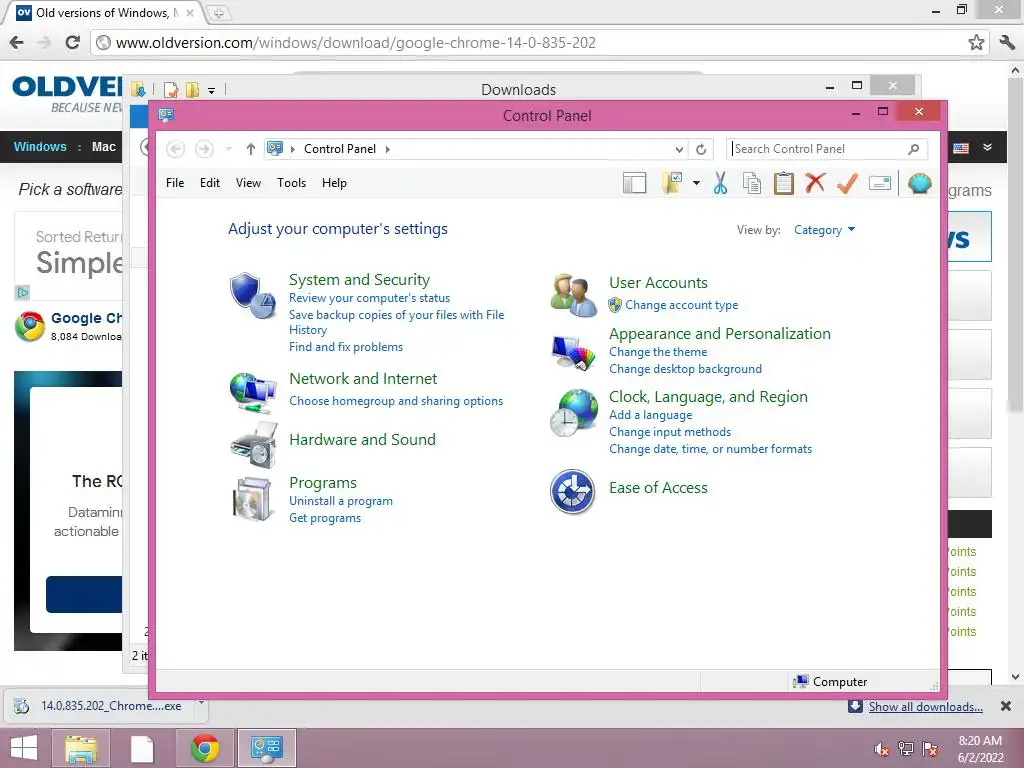This screenshot has height=768, width=1024.
Task: Open a new Chrome tab
Action: (219, 13)
